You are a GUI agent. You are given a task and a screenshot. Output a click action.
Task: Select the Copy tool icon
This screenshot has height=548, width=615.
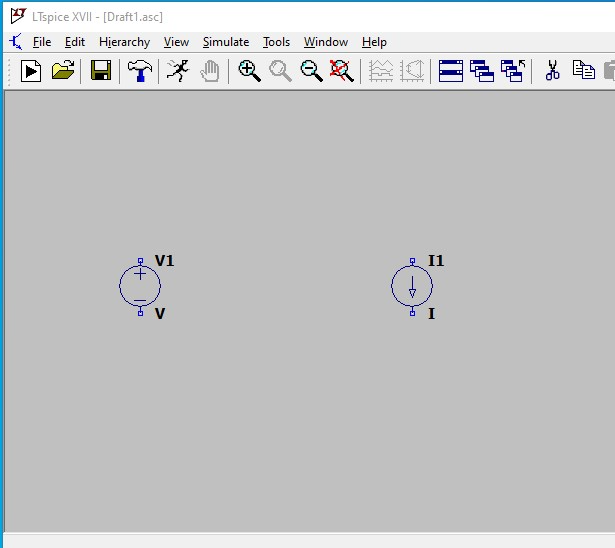tap(584, 70)
